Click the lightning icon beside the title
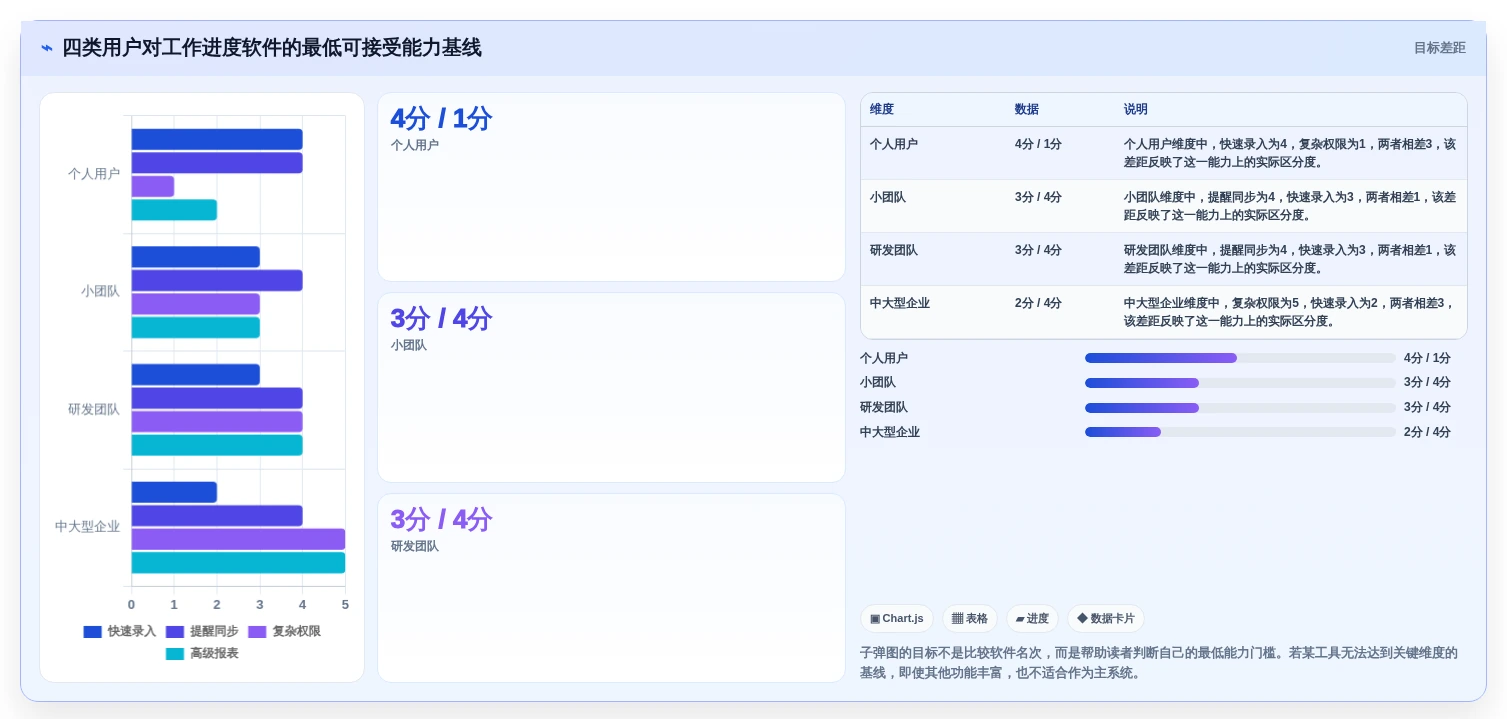Screen dimensions: 1507x719 47,48
